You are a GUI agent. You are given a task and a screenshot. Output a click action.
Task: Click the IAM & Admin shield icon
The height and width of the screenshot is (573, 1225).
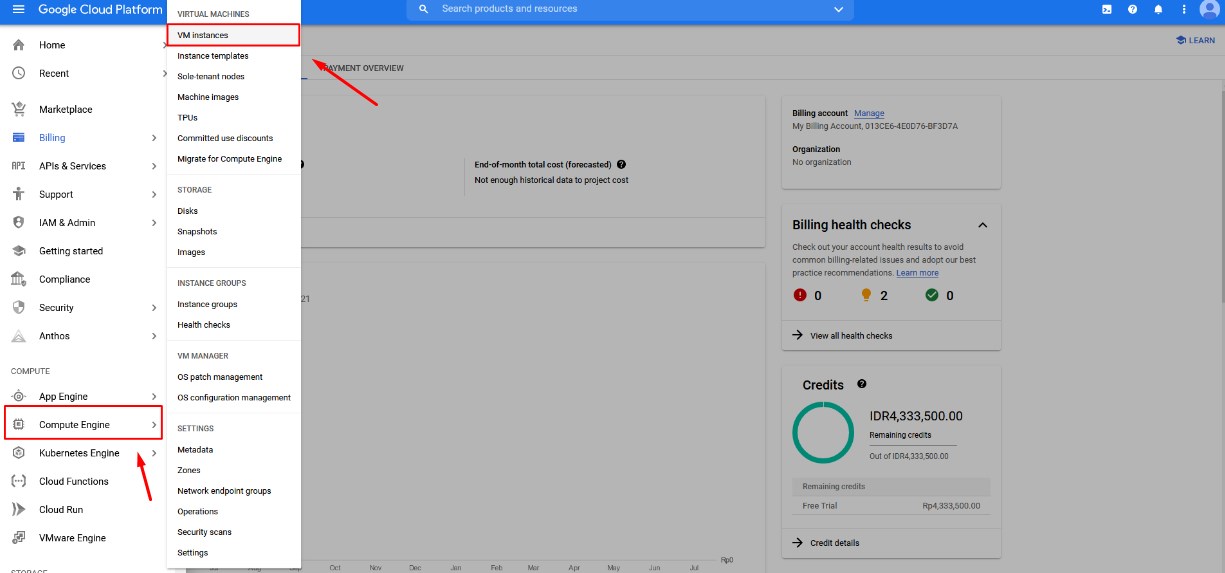pos(18,222)
